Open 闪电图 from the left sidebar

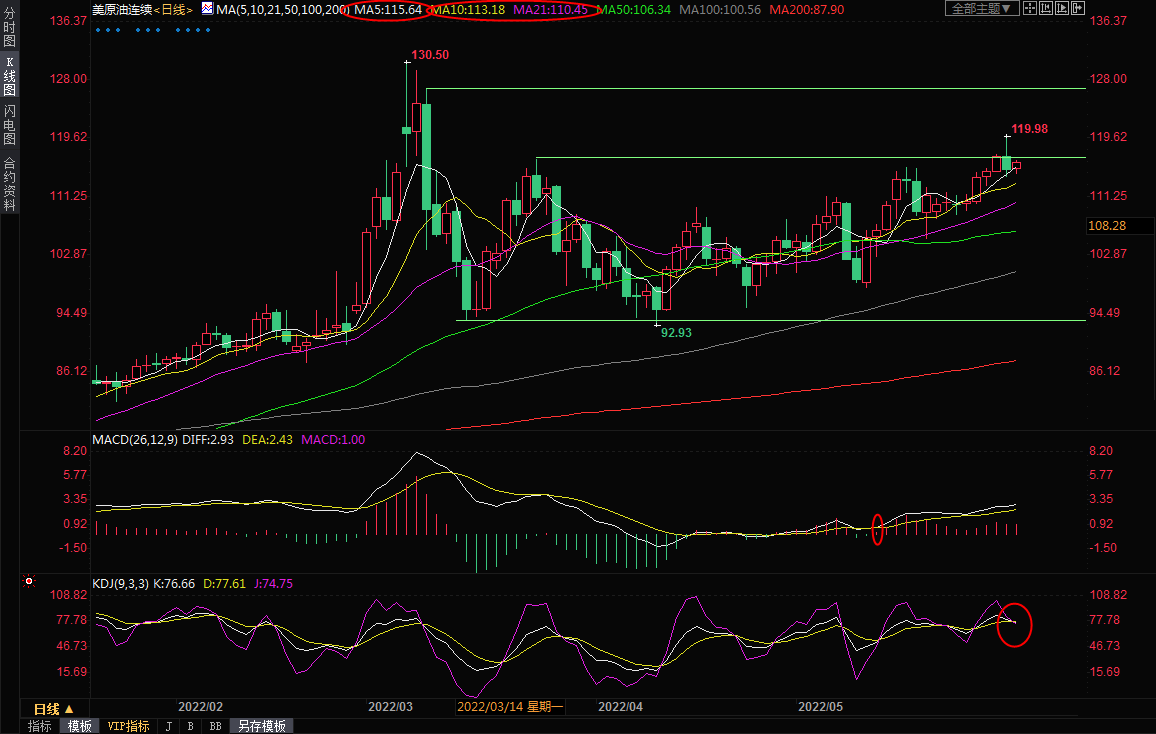pos(9,125)
